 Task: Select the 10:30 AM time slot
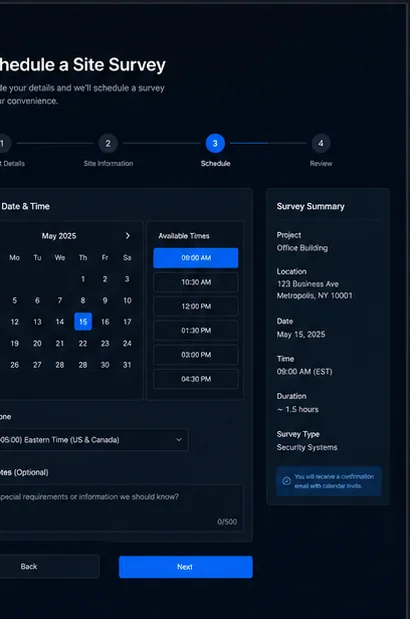pyautogui.click(x=196, y=282)
